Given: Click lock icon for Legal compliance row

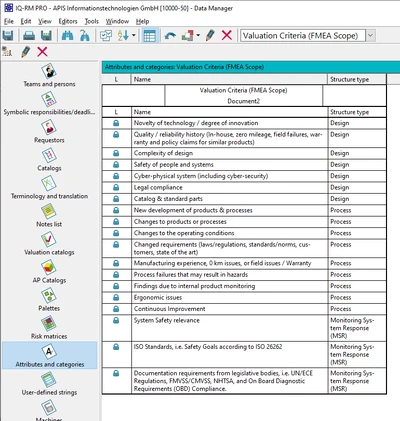Looking at the screenshot, I should (x=116, y=187).
